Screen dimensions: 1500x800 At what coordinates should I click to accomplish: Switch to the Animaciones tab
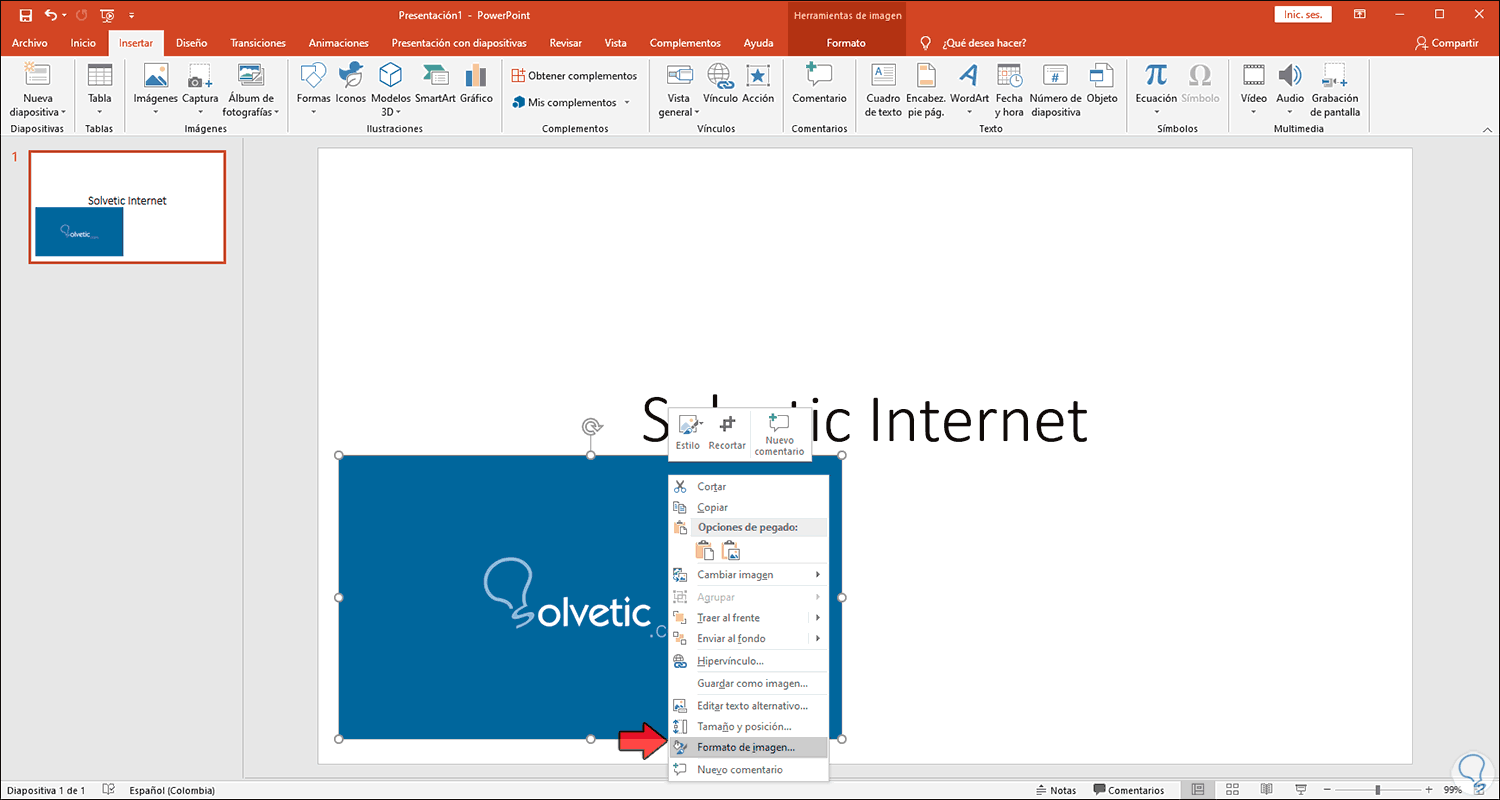pos(339,43)
